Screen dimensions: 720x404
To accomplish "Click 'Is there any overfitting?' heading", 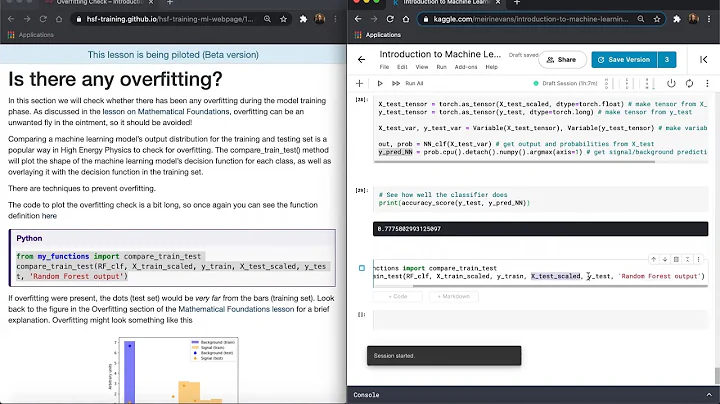I will click(115, 79).
